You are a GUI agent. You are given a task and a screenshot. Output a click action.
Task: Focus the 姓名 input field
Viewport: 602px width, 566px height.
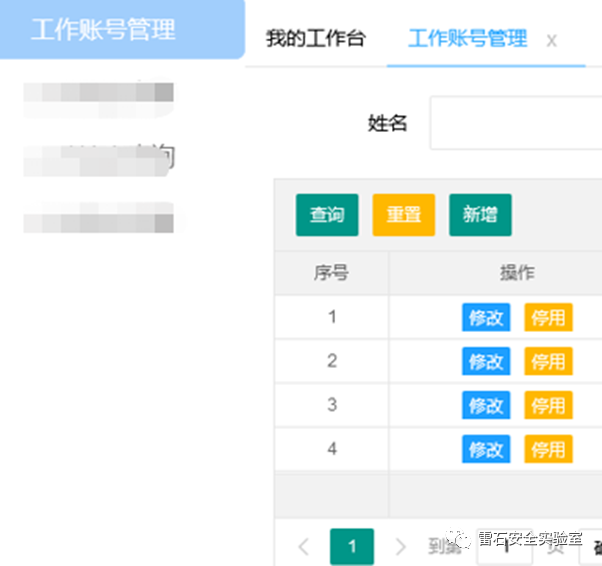[x=516, y=123]
